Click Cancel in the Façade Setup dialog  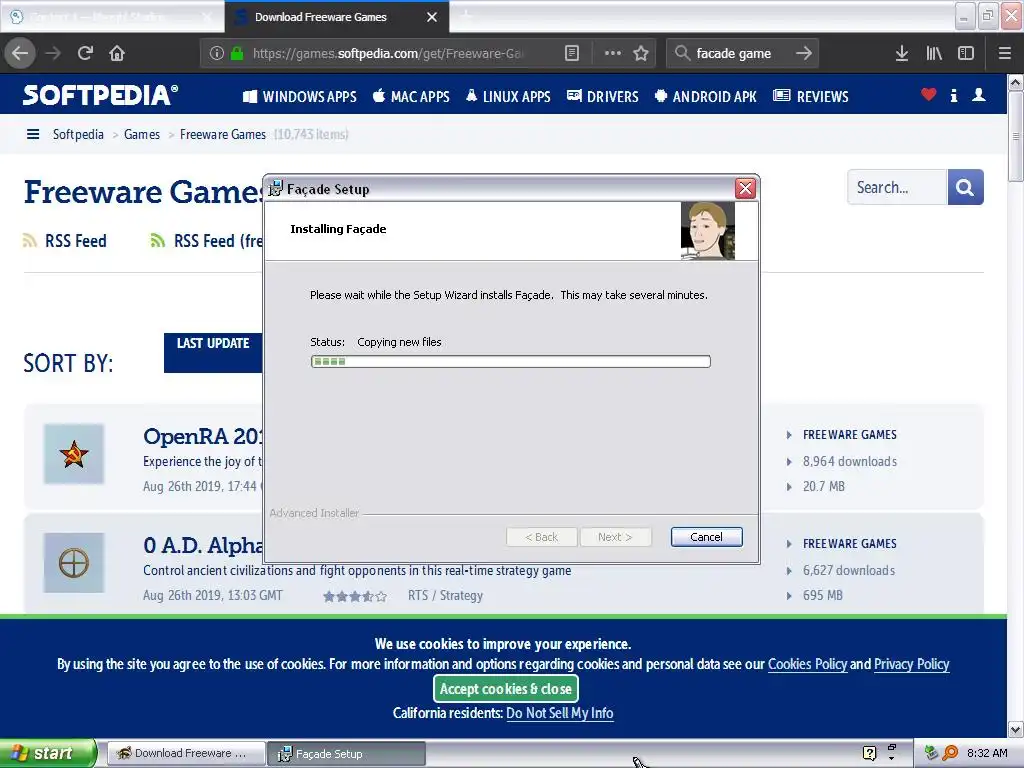[707, 537]
